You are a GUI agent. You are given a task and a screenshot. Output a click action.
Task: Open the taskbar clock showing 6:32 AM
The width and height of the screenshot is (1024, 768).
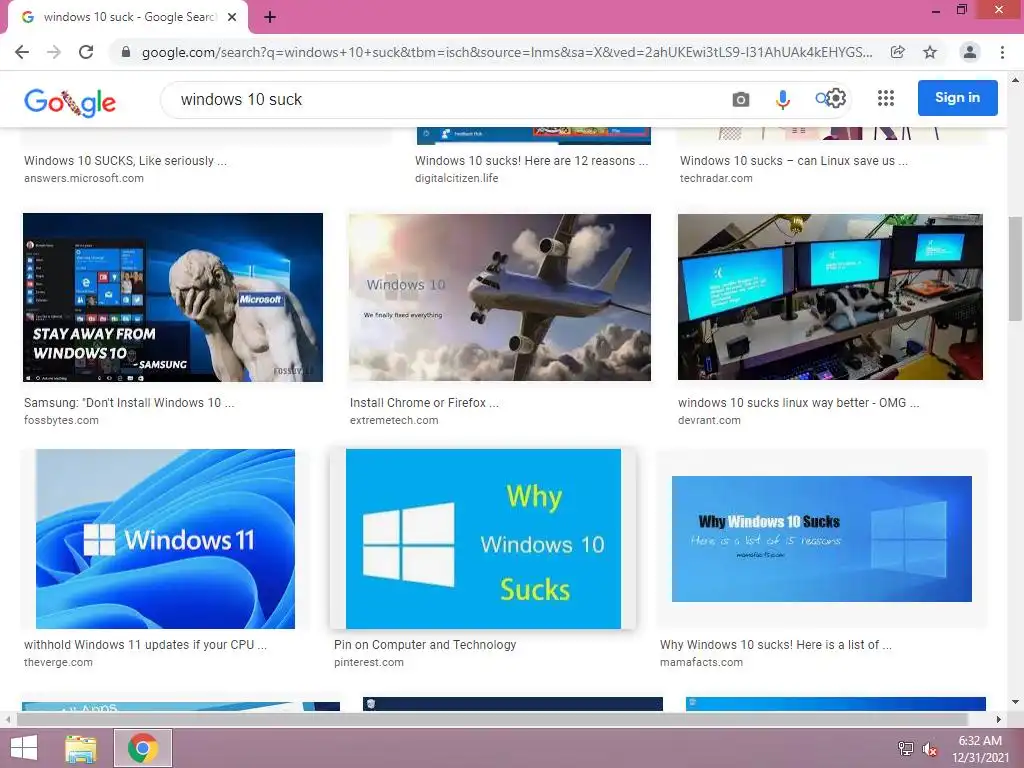click(x=980, y=749)
